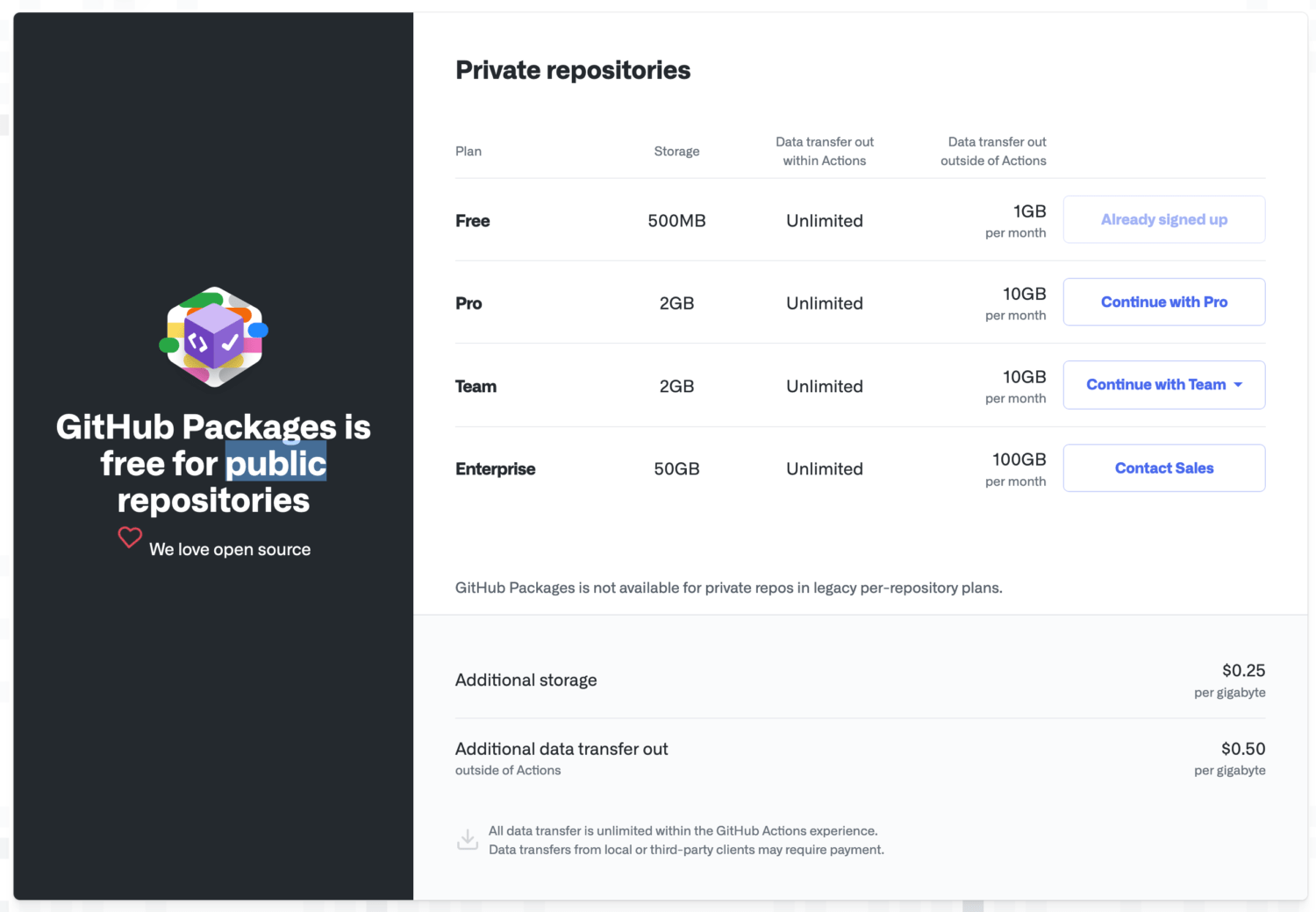1316x912 pixels.
Task: Click the Pro plan name
Action: (468, 303)
